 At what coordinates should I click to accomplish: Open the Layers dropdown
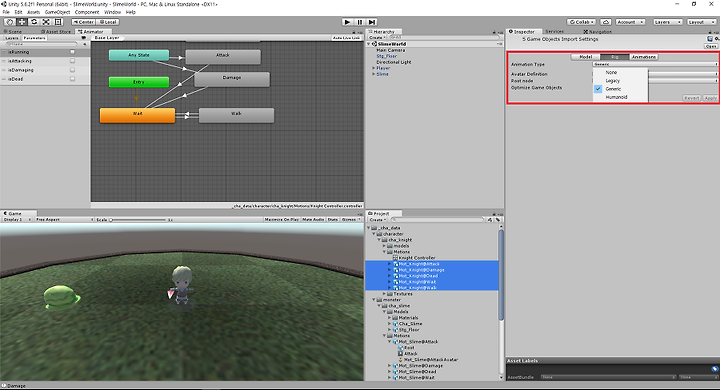[667, 22]
